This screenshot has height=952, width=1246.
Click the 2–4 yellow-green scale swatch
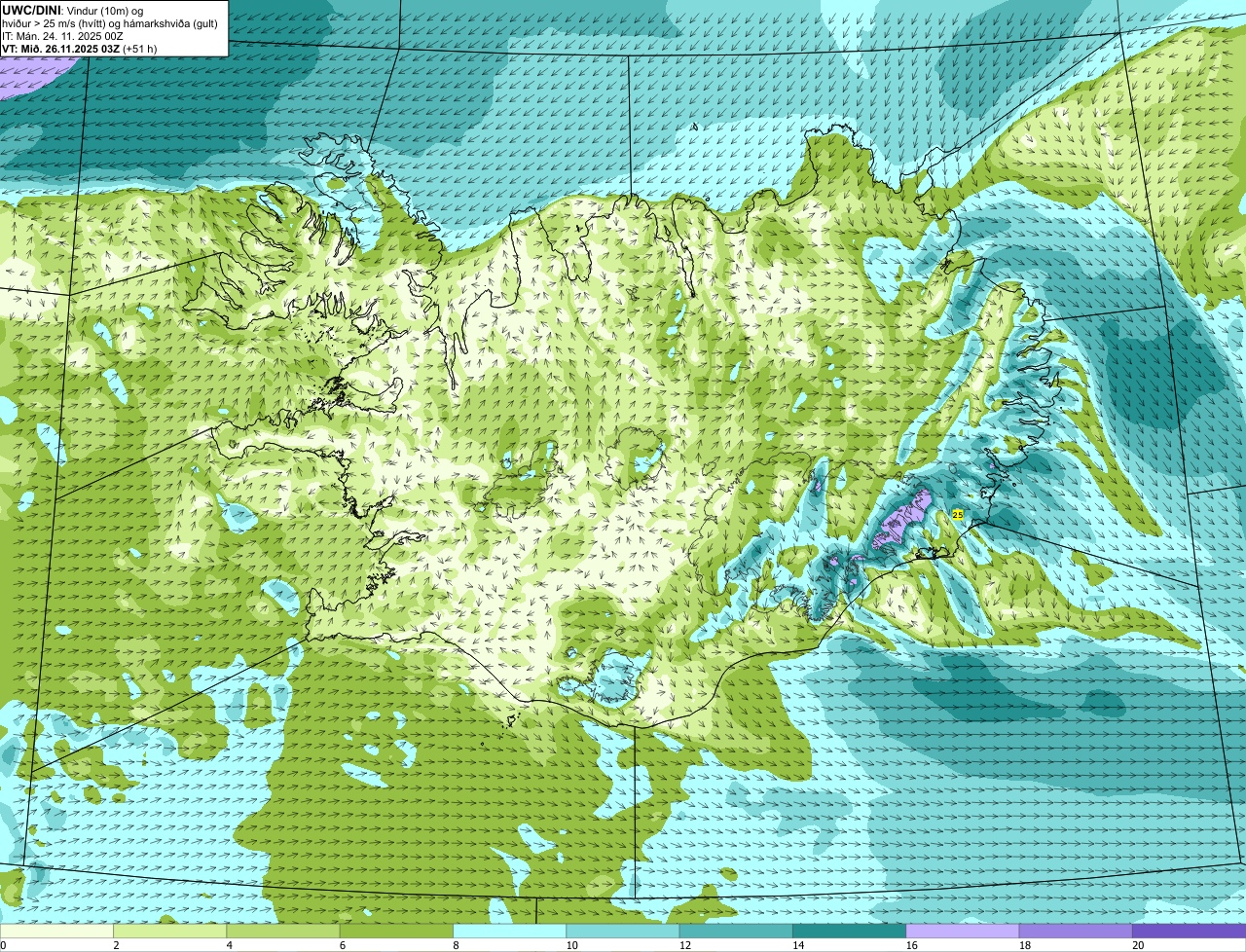pyautogui.click(x=169, y=931)
